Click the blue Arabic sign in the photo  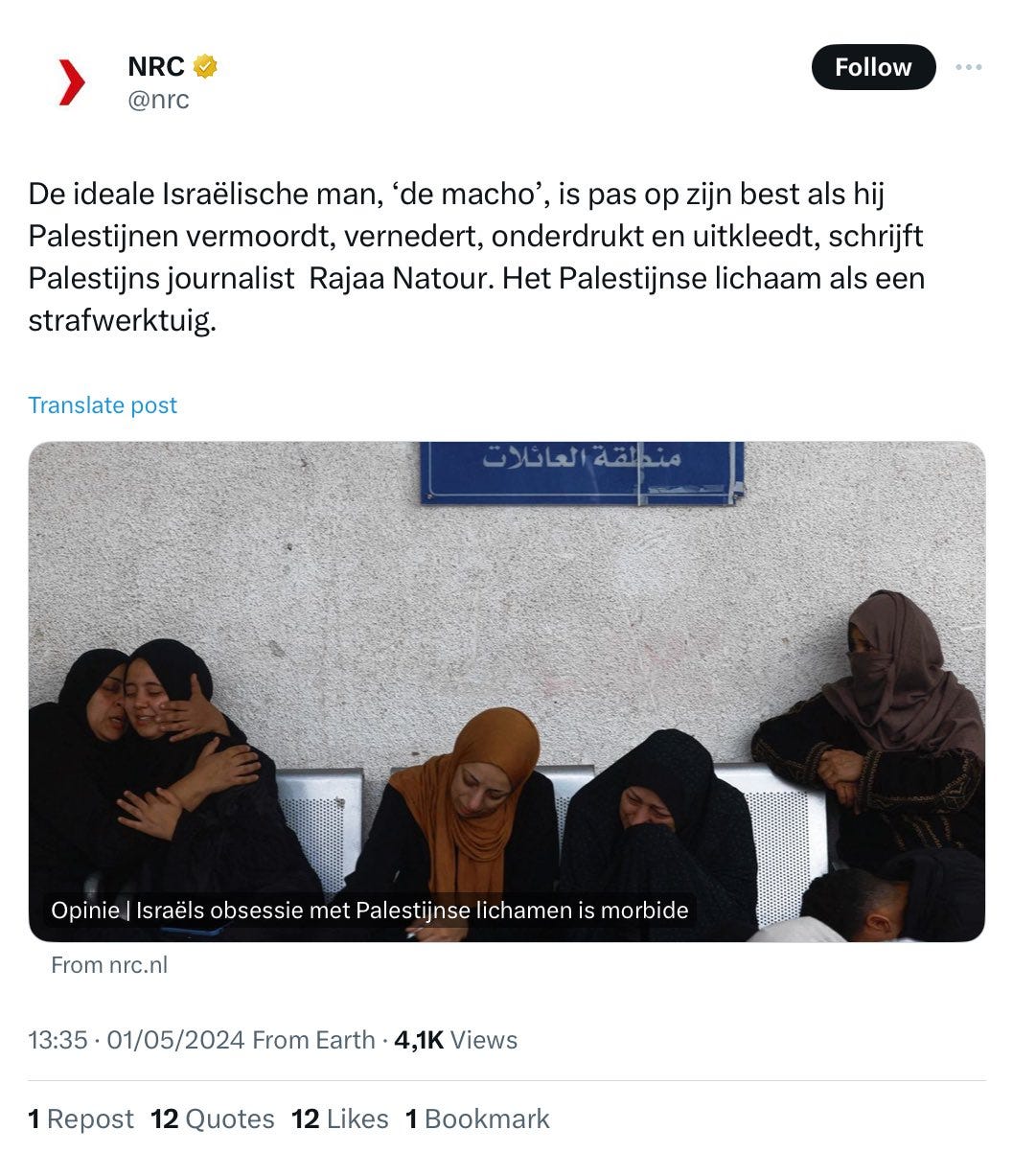[582, 473]
